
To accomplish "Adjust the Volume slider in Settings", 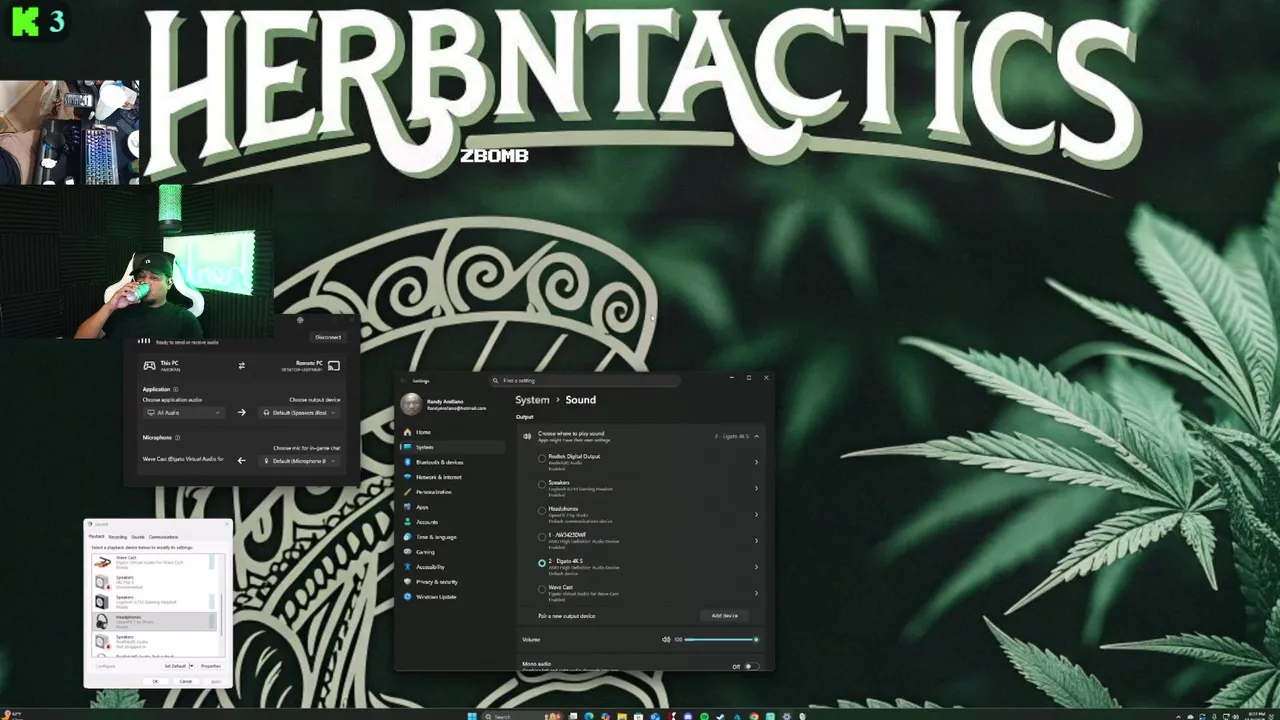I will coord(721,639).
